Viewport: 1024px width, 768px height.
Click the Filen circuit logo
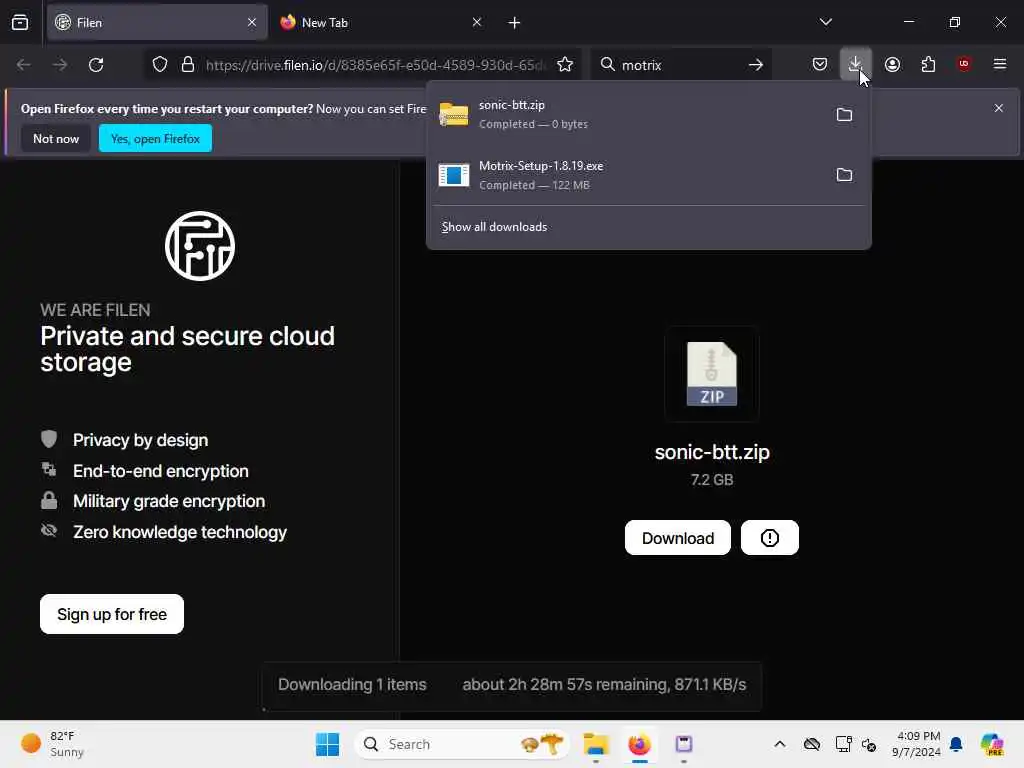(200, 246)
